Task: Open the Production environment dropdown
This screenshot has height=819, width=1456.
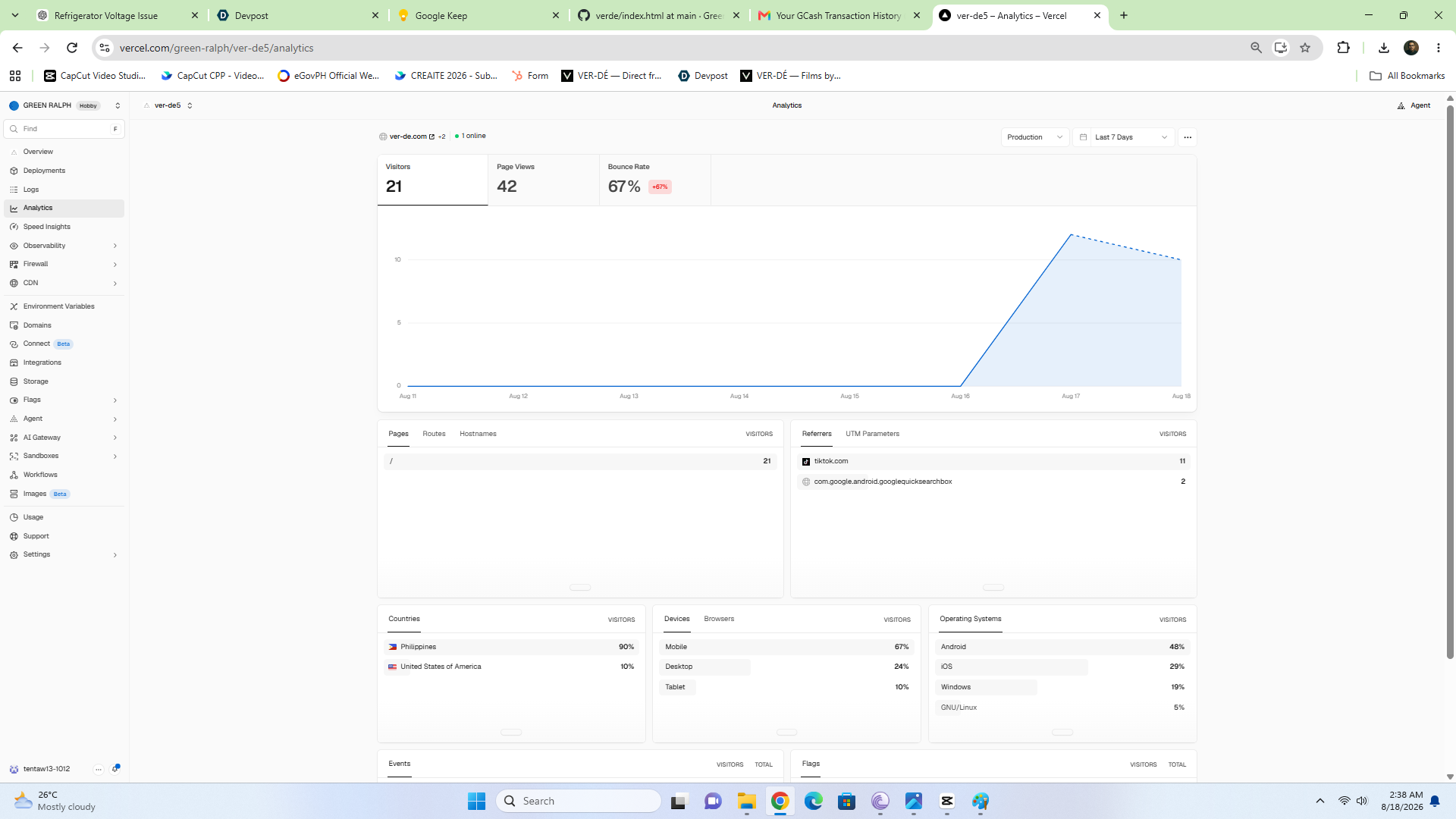Action: [x=1035, y=137]
